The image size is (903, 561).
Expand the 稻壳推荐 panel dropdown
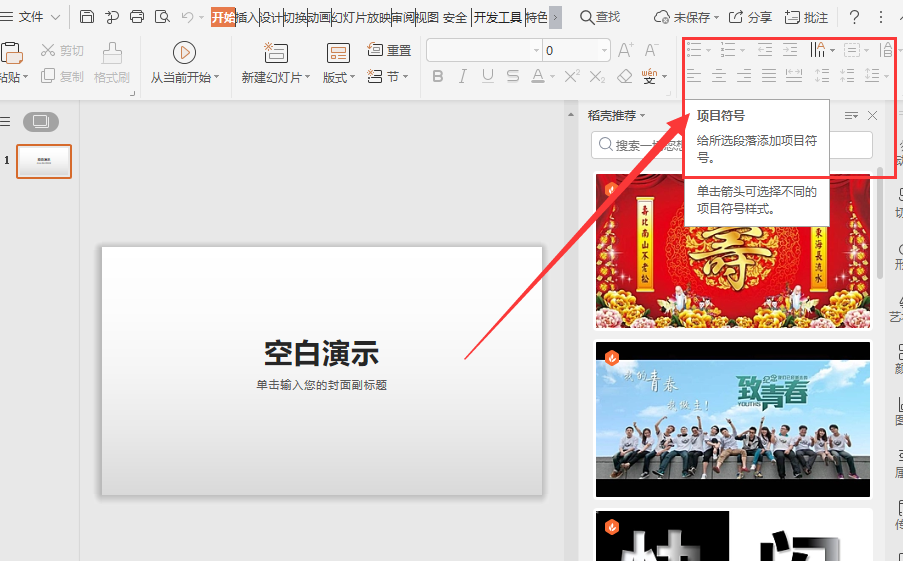642,116
